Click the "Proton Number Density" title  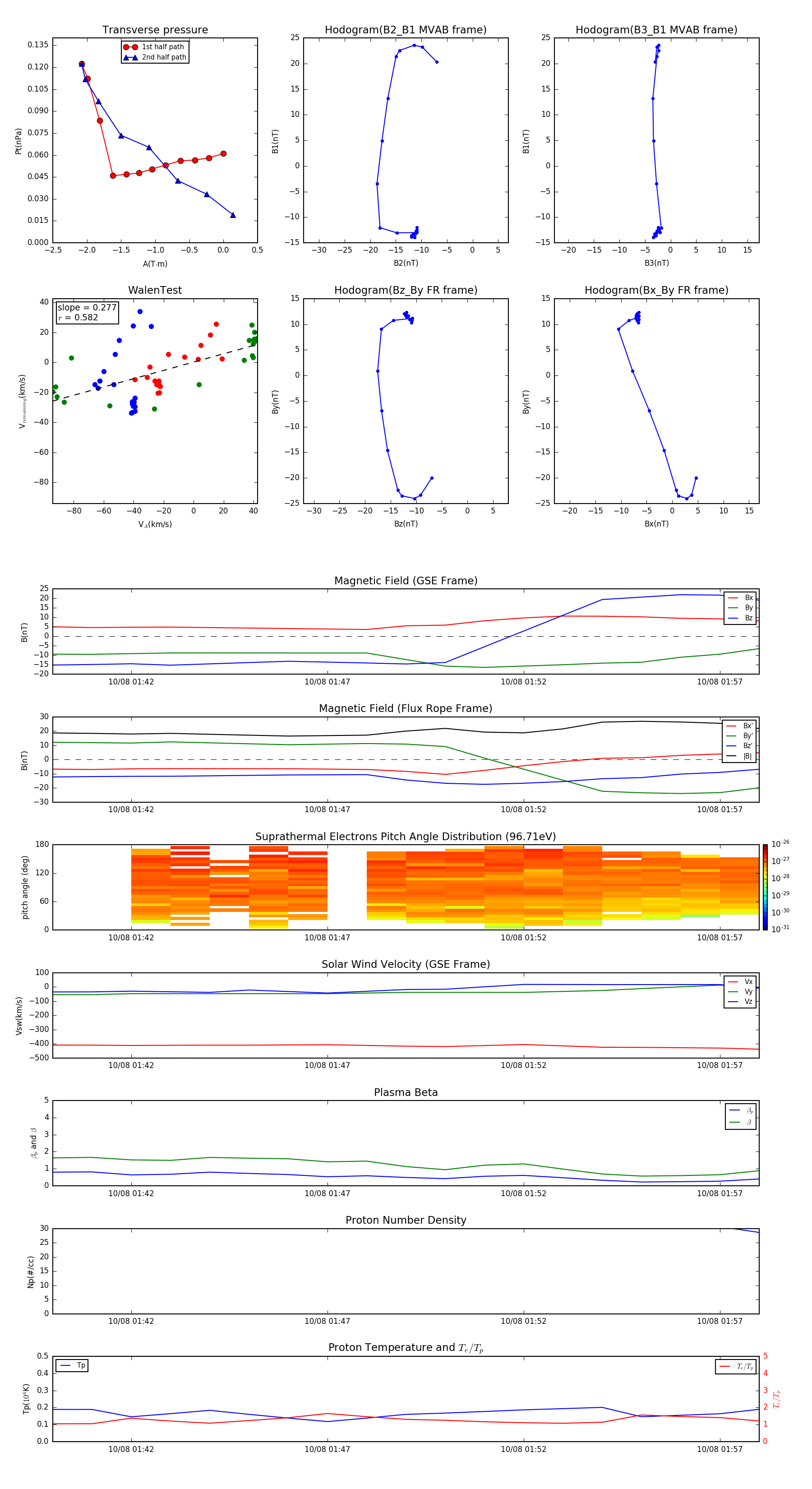point(406,1220)
